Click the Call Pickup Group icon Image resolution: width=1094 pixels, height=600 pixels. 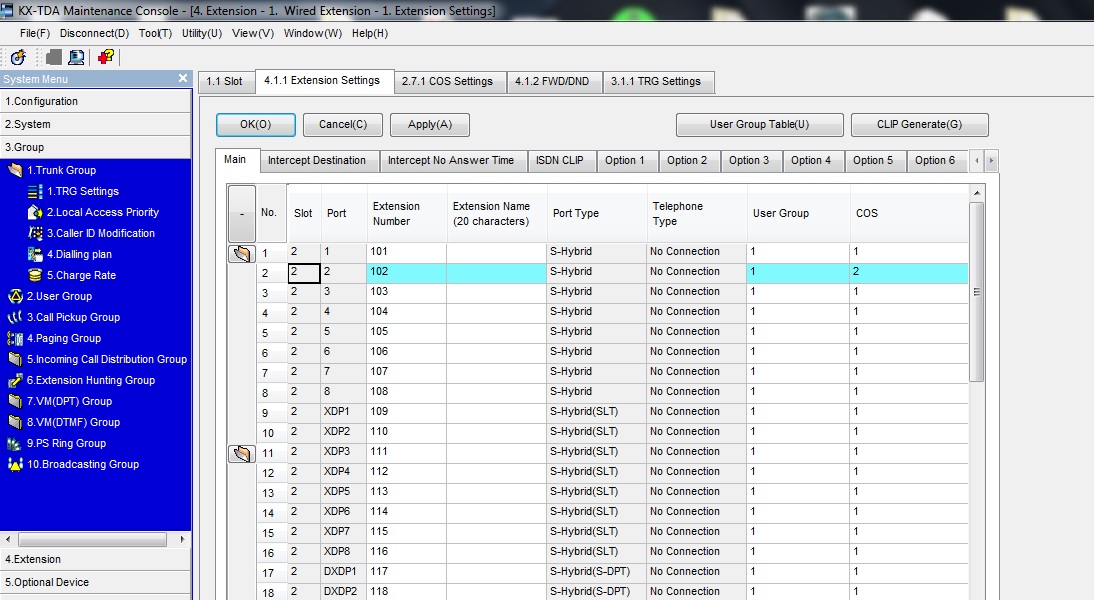point(15,317)
